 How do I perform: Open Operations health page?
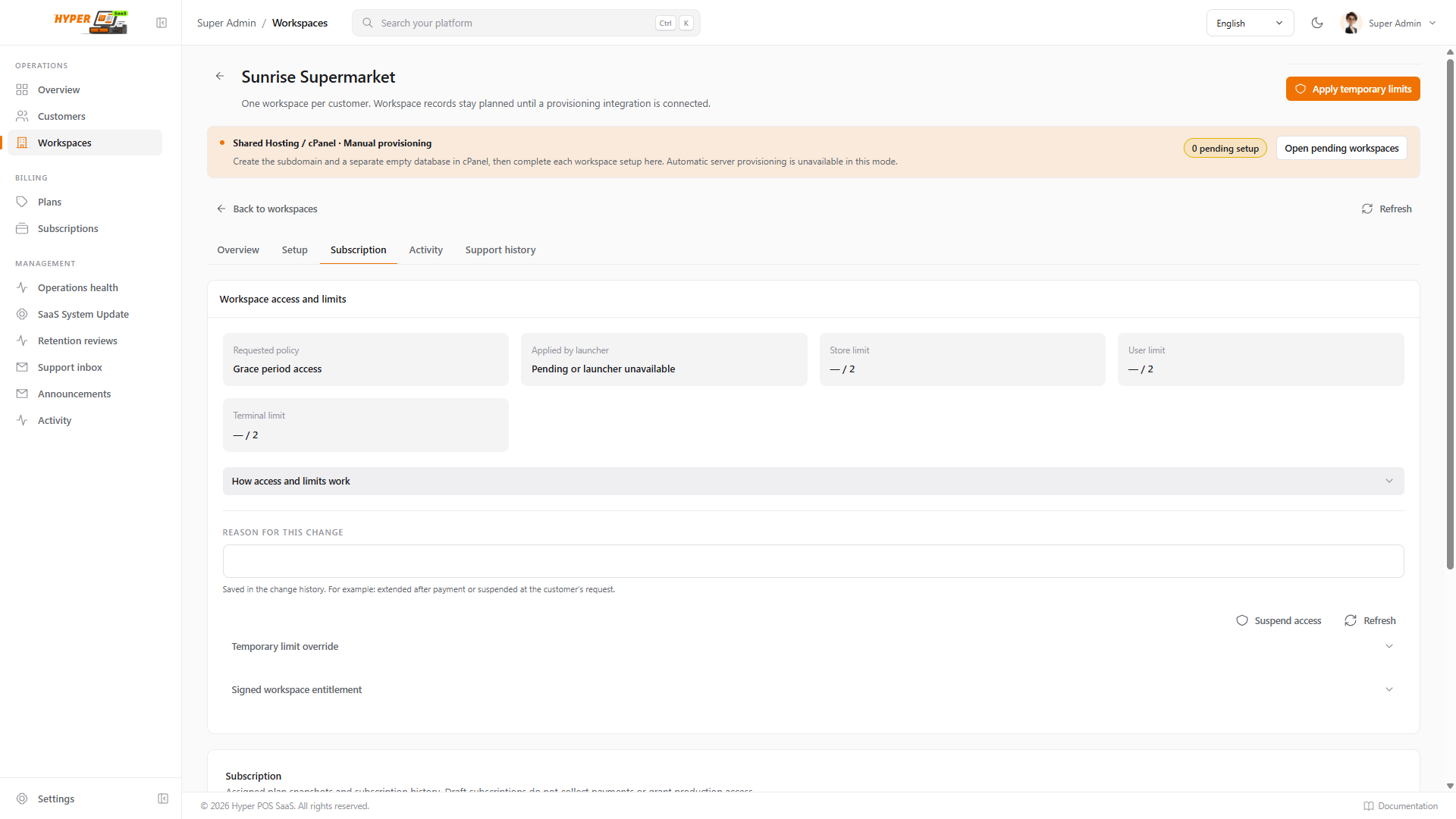point(85,287)
